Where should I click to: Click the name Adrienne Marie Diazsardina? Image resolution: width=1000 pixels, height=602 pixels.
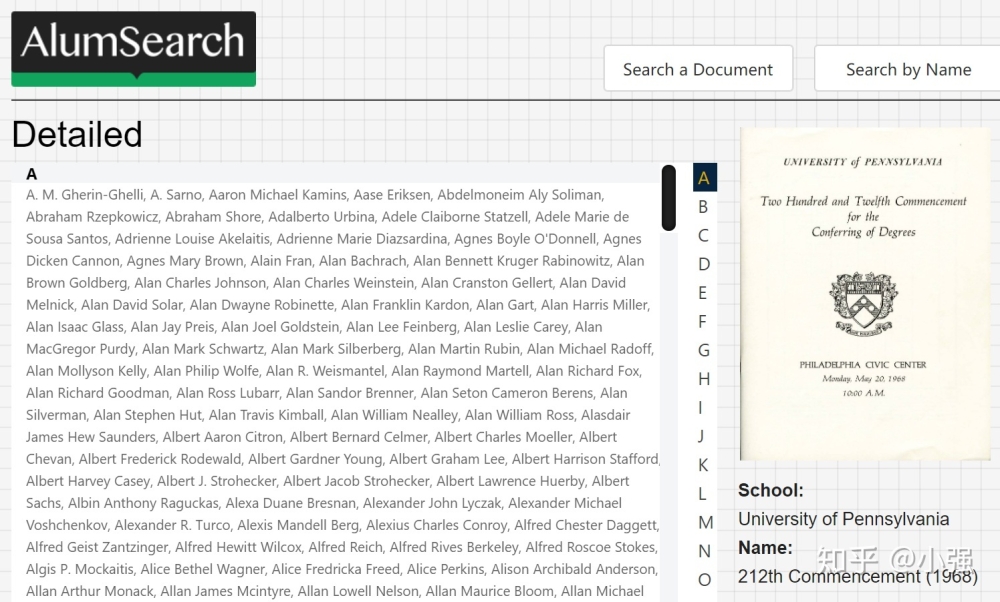tap(362, 239)
